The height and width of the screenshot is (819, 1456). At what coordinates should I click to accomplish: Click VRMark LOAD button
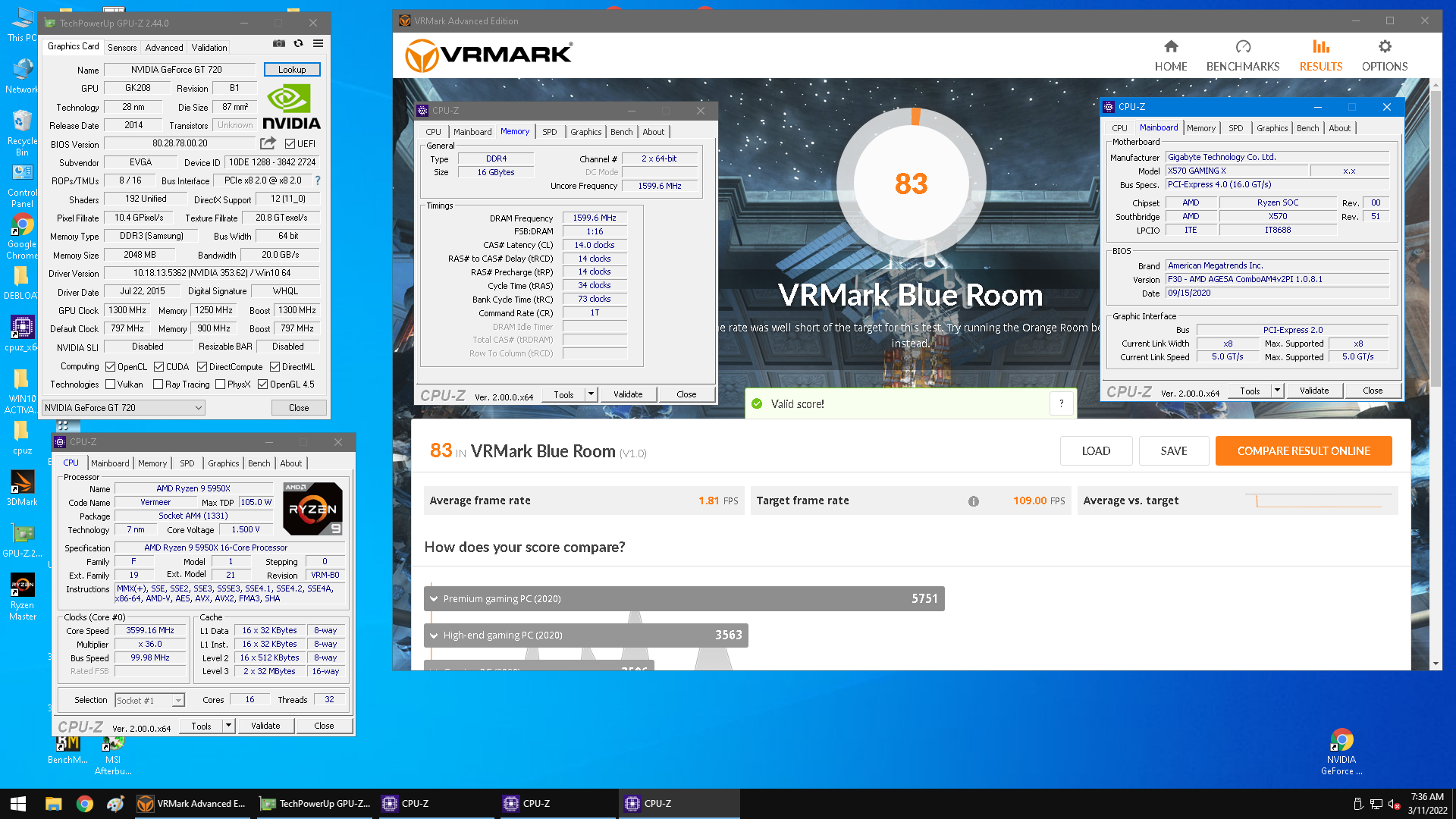(1096, 450)
